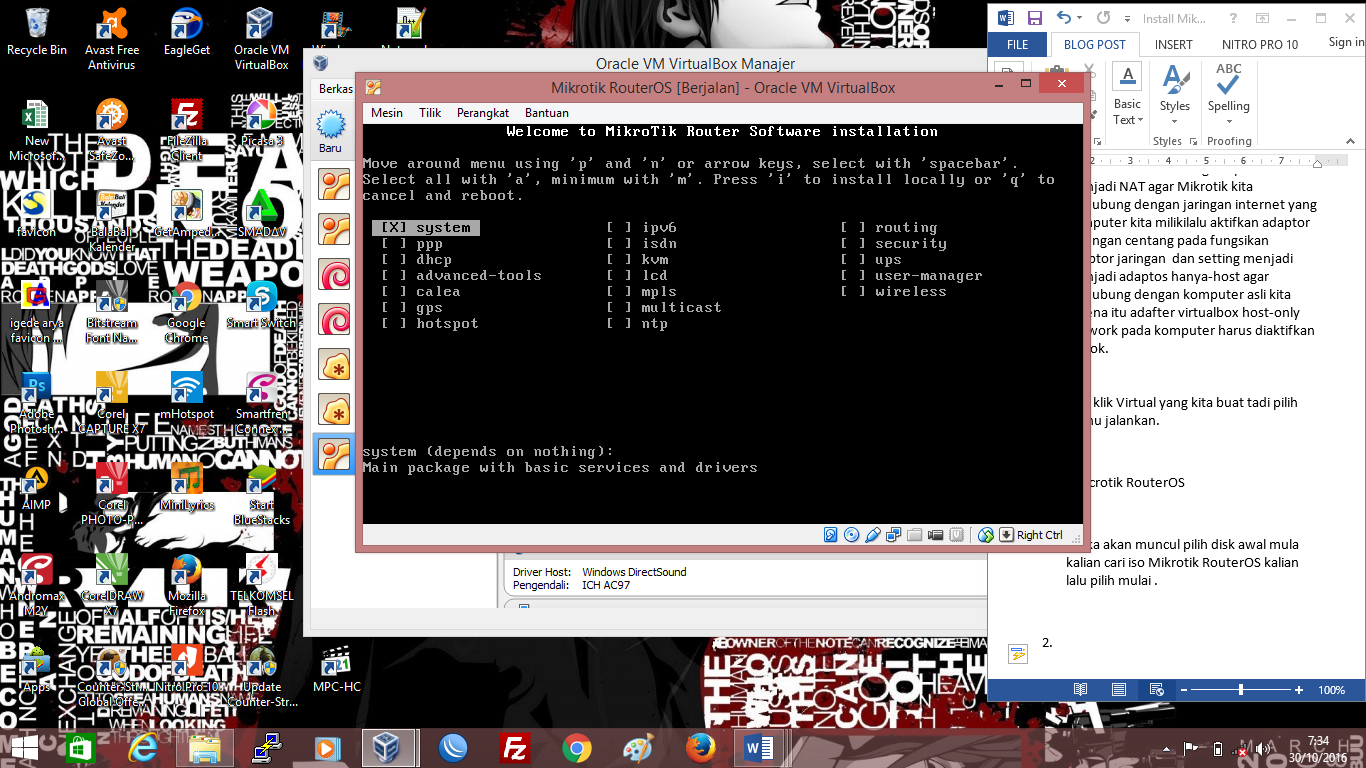Open EagleGet desktop icon

(187, 32)
